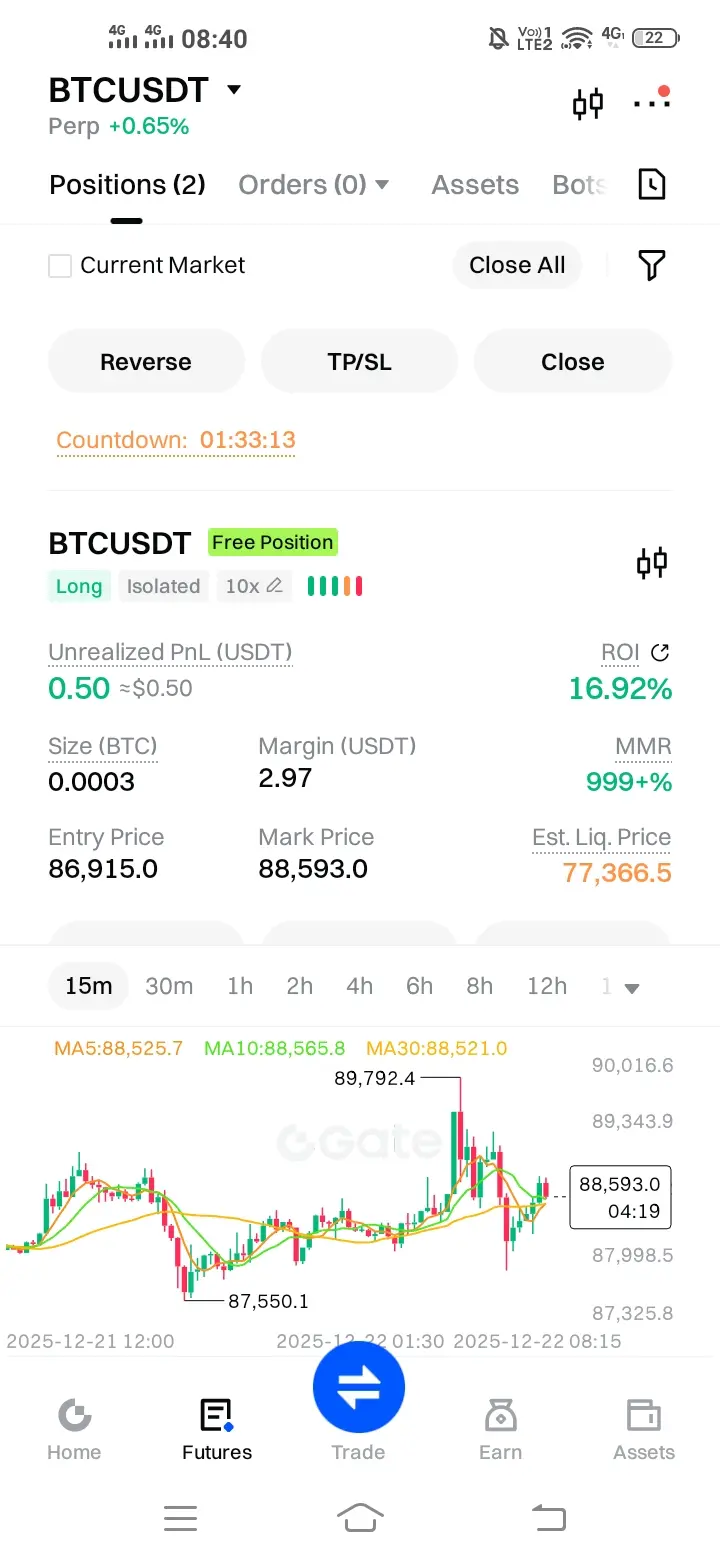Screen dimensions: 720x1560
Task: Enable the Current Market checkbox
Action: click(x=60, y=266)
